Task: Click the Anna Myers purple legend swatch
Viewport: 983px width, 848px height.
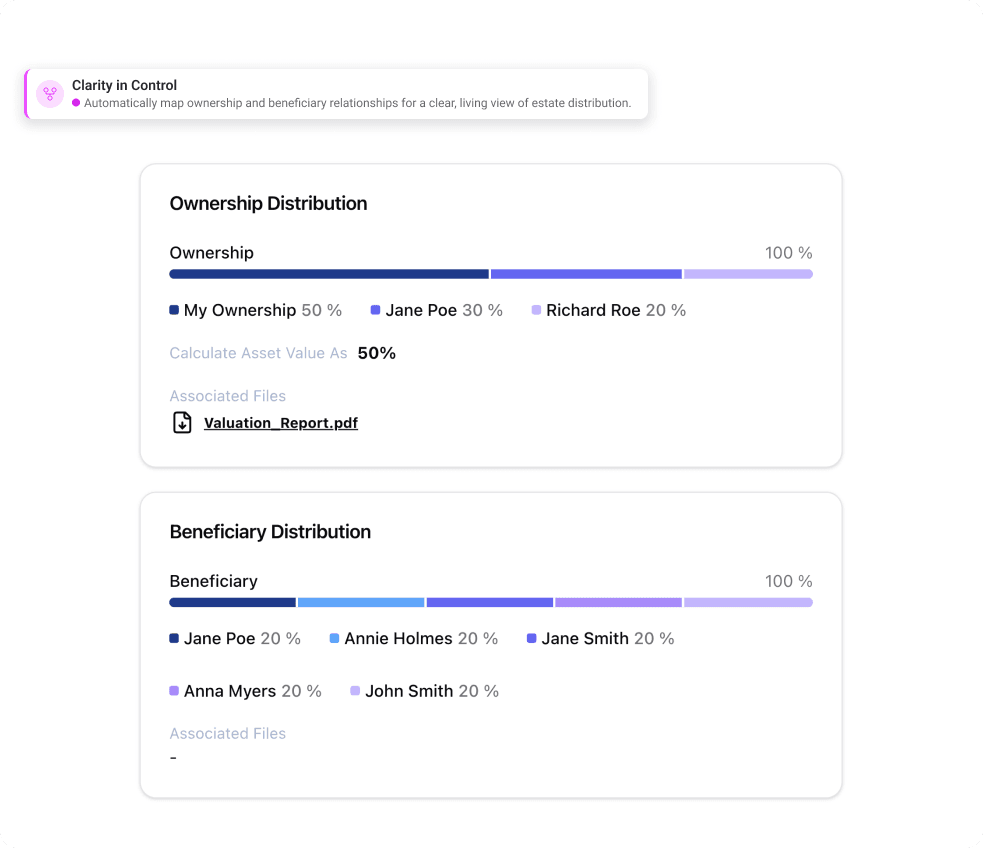Action: [174, 691]
